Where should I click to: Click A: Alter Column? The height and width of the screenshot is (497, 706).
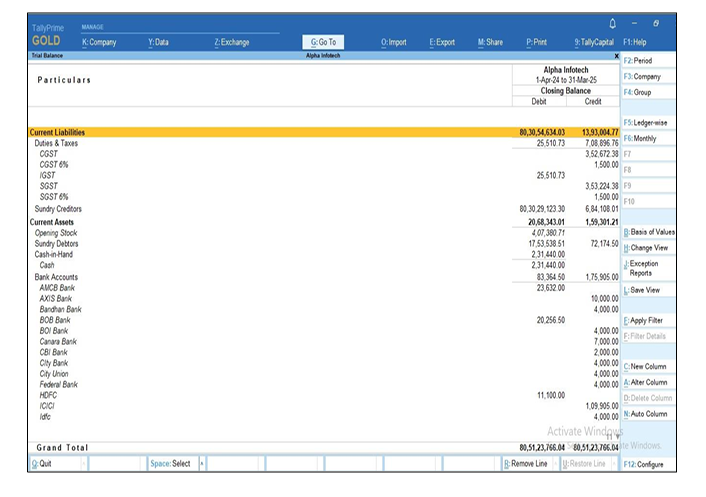(x=648, y=382)
